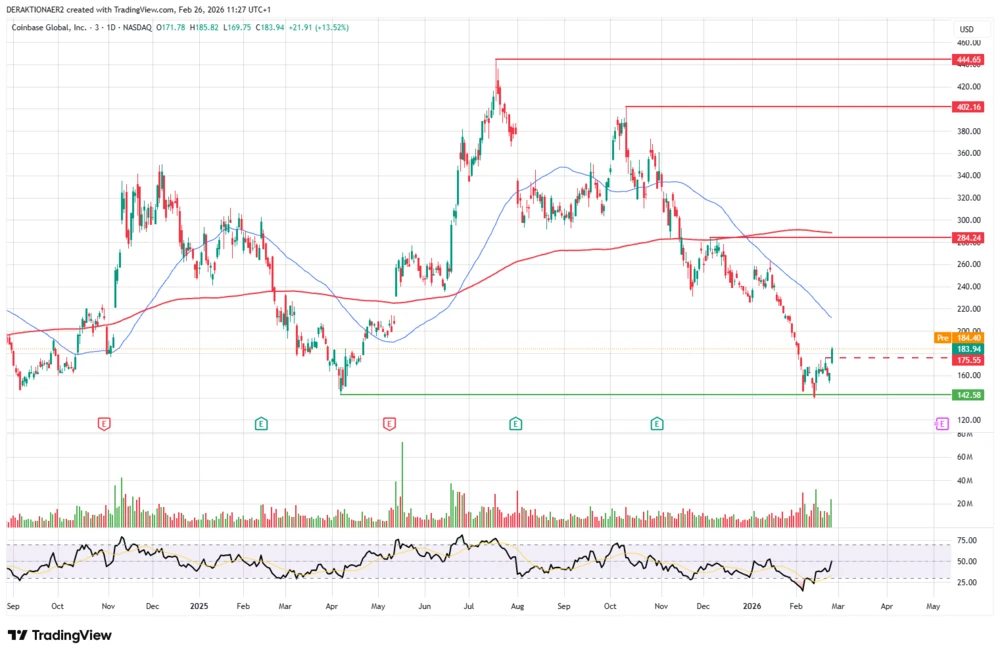Select the NASDAQ exchange label in legend
The image size is (1000, 655).
(x=139, y=29)
